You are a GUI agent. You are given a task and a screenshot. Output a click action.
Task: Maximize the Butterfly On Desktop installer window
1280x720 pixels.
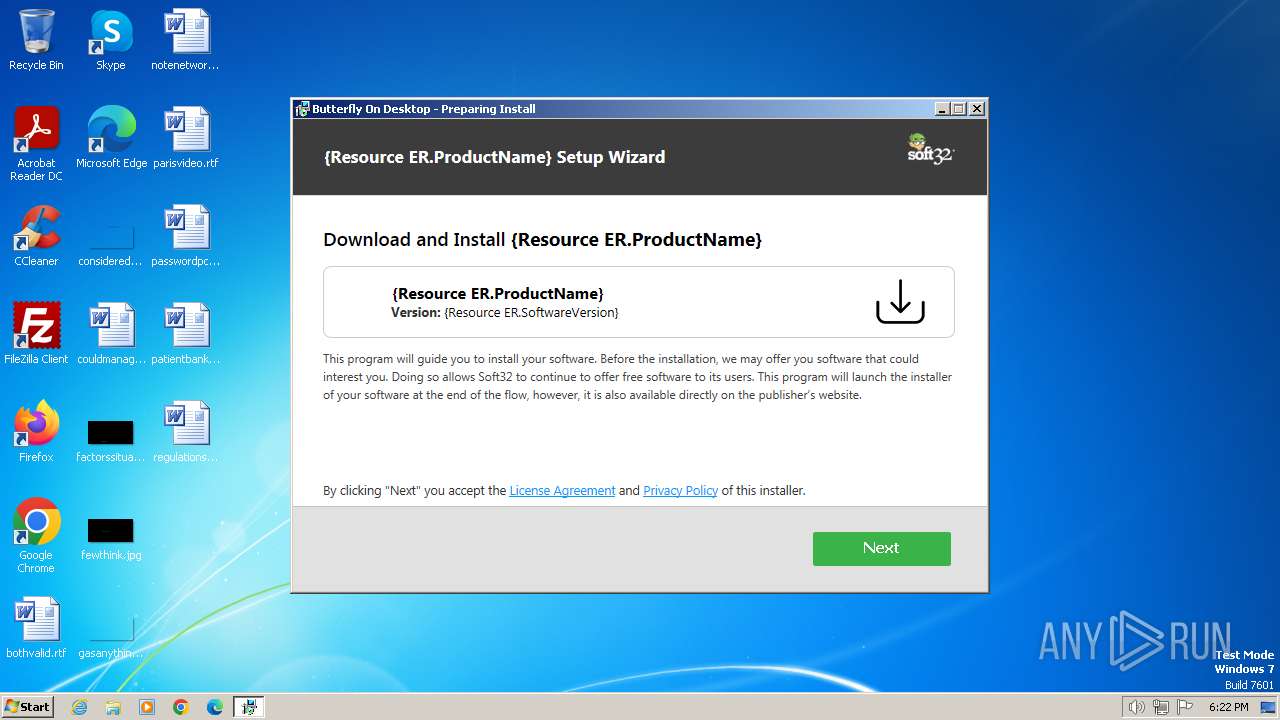click(x=958, y=109)
